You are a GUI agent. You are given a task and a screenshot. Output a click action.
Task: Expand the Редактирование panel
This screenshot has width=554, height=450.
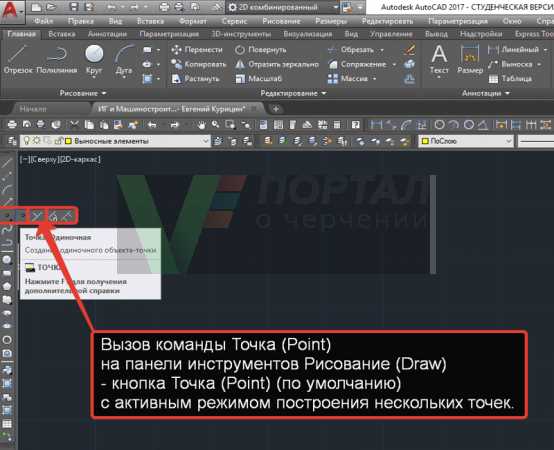[293, 93]
